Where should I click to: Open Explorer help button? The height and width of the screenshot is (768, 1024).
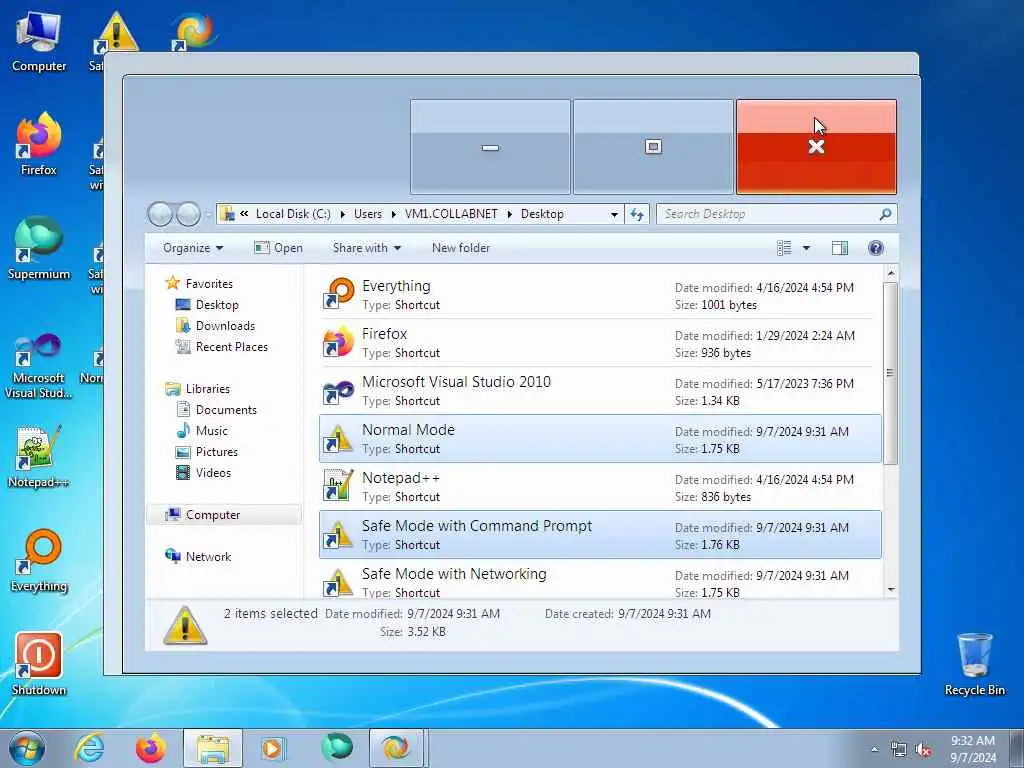tap(876, 248)
